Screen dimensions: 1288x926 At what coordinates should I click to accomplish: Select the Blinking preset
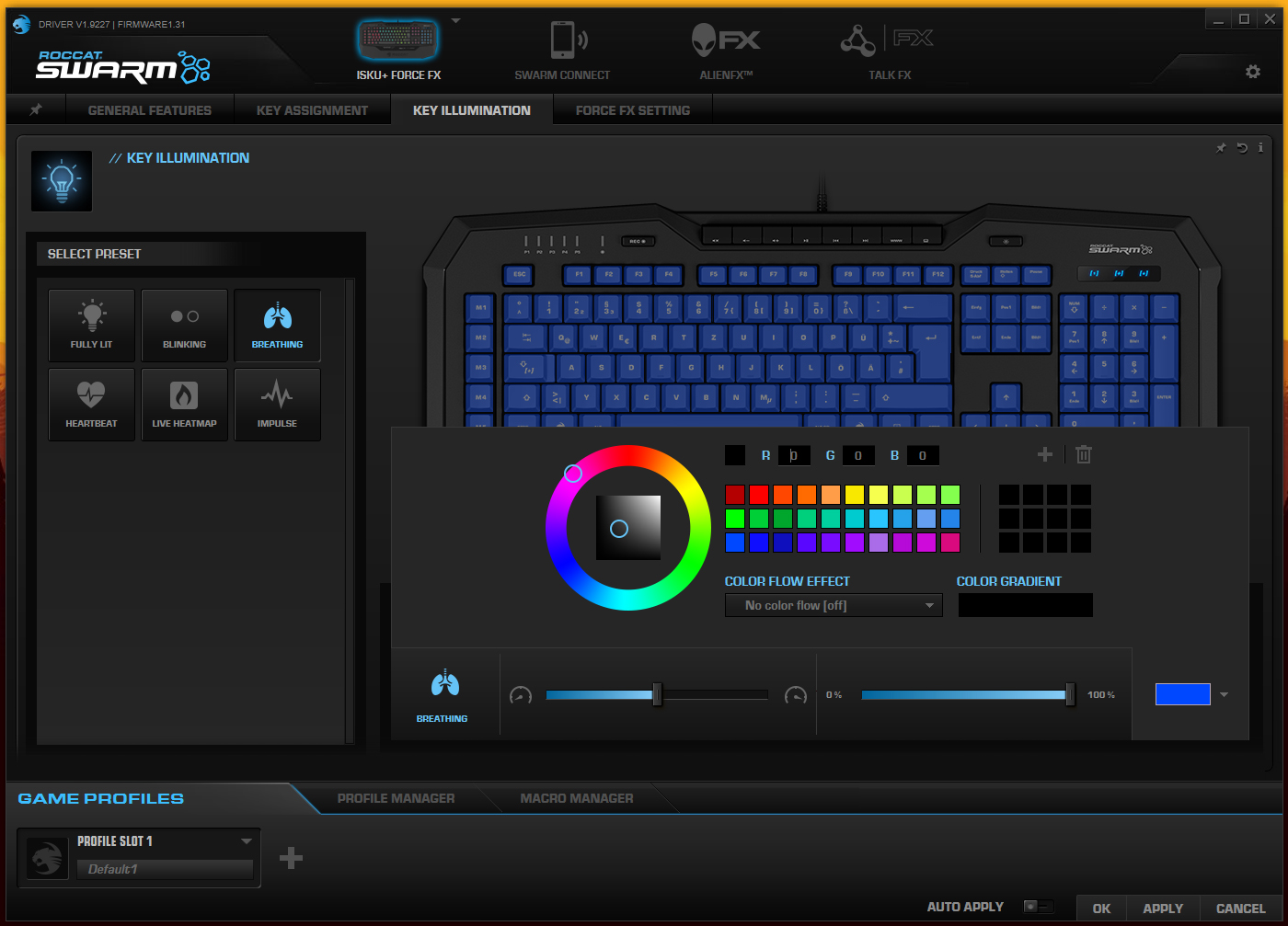pyautogui.click(x=184, y=326)
